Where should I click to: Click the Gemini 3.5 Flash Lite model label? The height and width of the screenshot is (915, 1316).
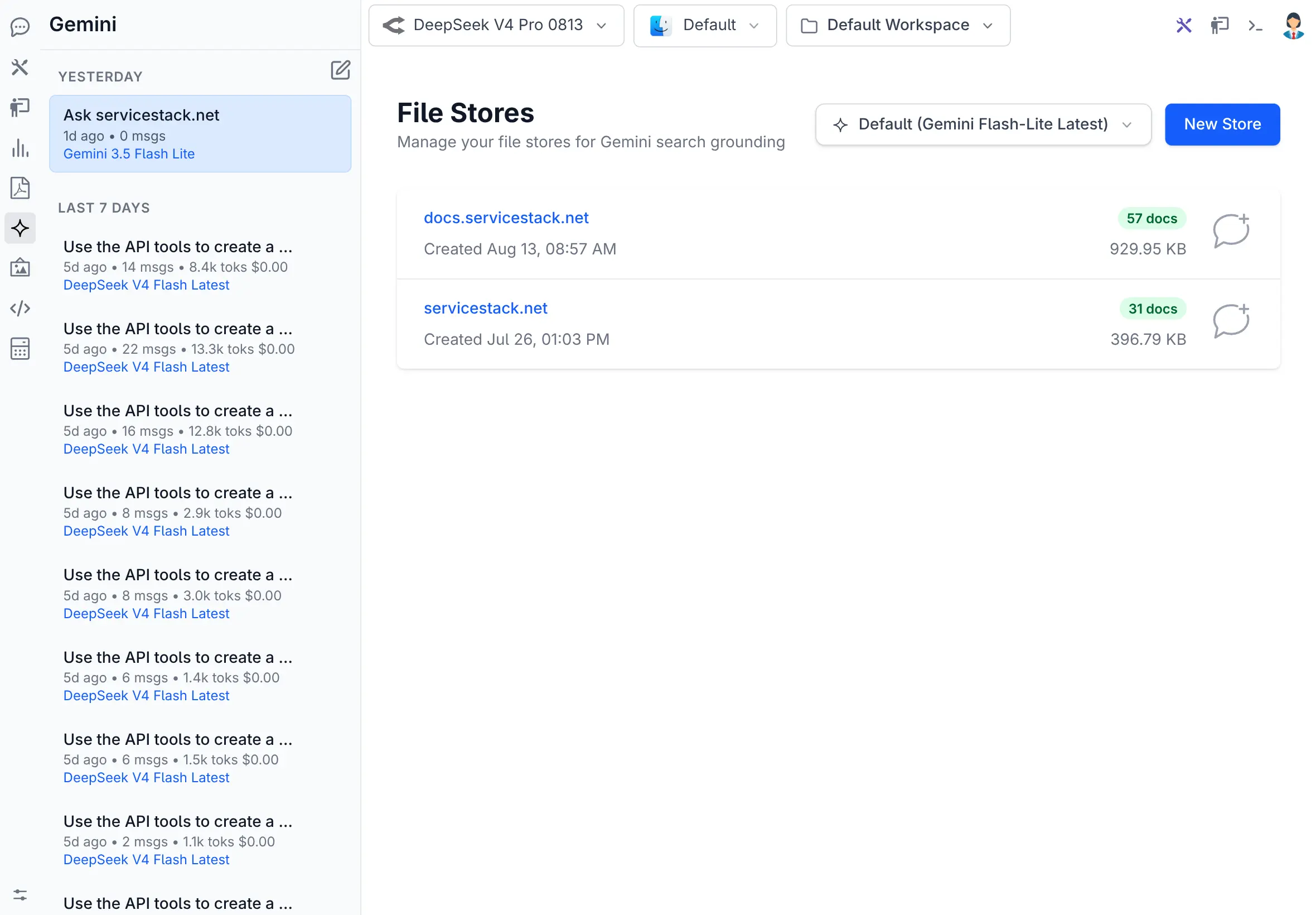tap(129, 153)
